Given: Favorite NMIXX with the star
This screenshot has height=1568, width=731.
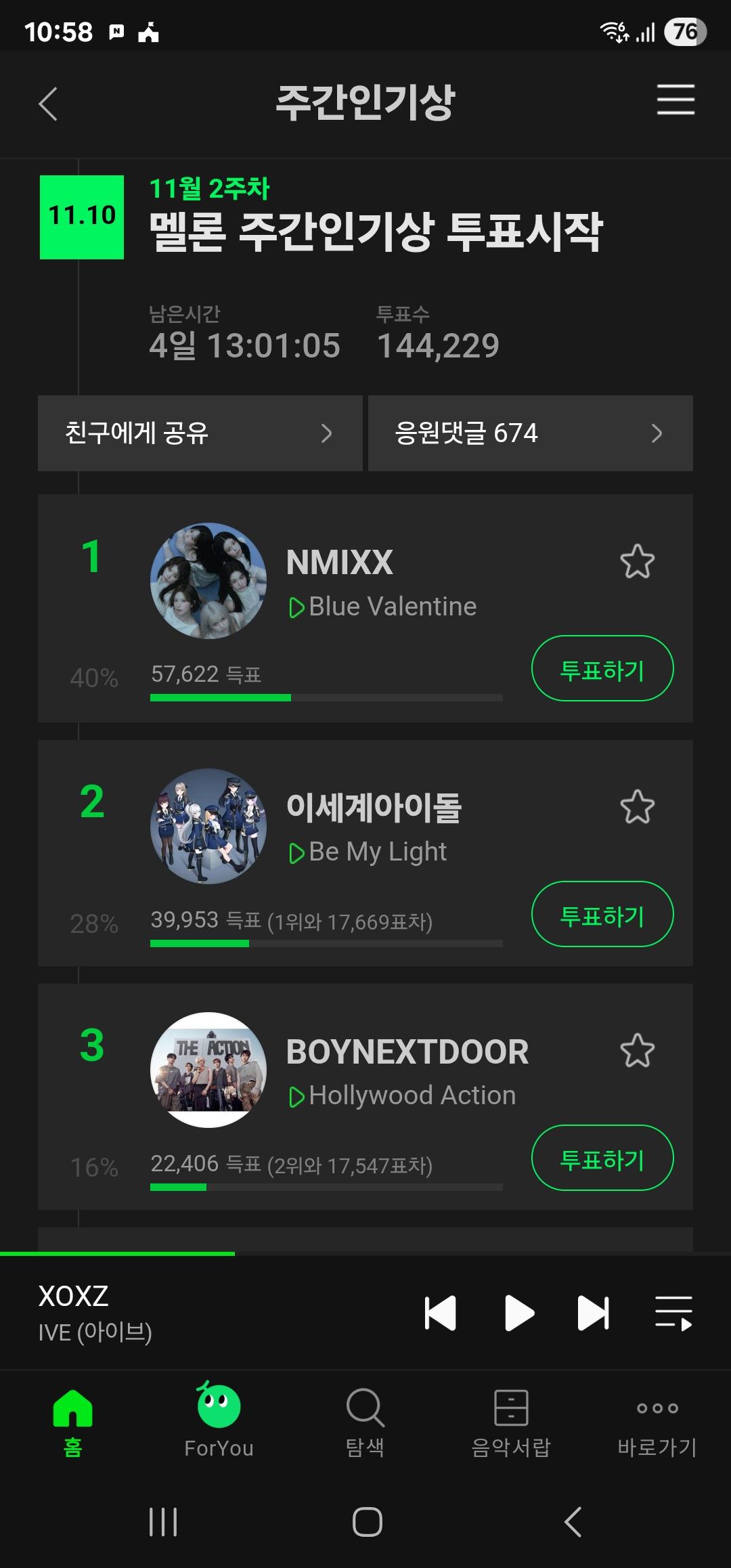Looking at the screenshot, I should click(637, 561).
